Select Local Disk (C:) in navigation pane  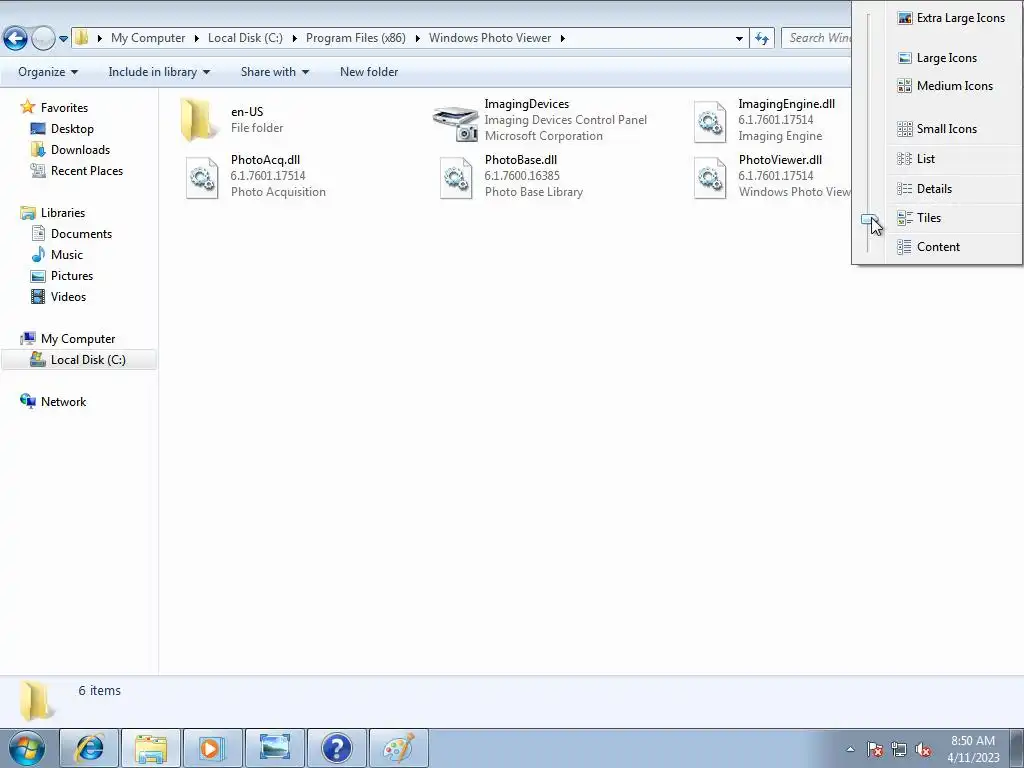pos(79,360)
